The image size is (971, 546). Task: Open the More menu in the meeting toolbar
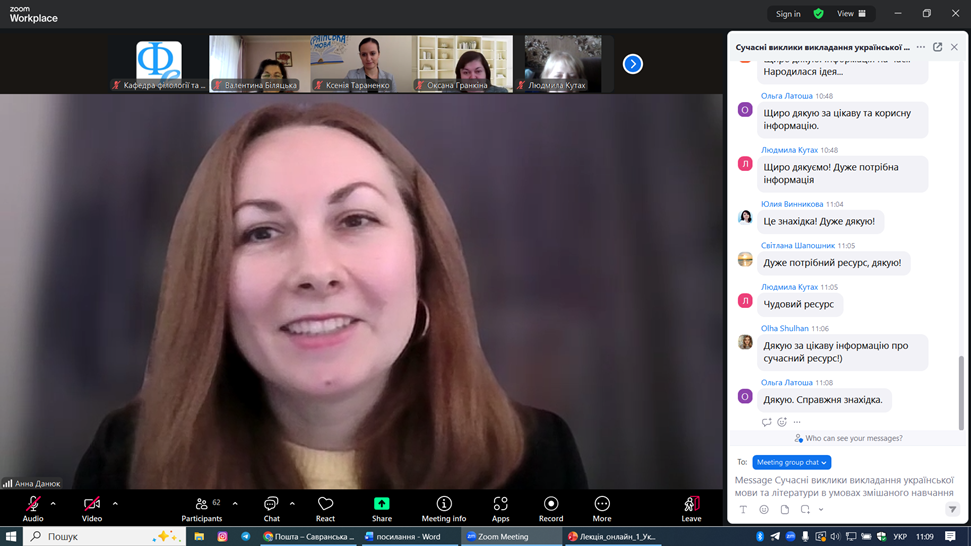602,507
